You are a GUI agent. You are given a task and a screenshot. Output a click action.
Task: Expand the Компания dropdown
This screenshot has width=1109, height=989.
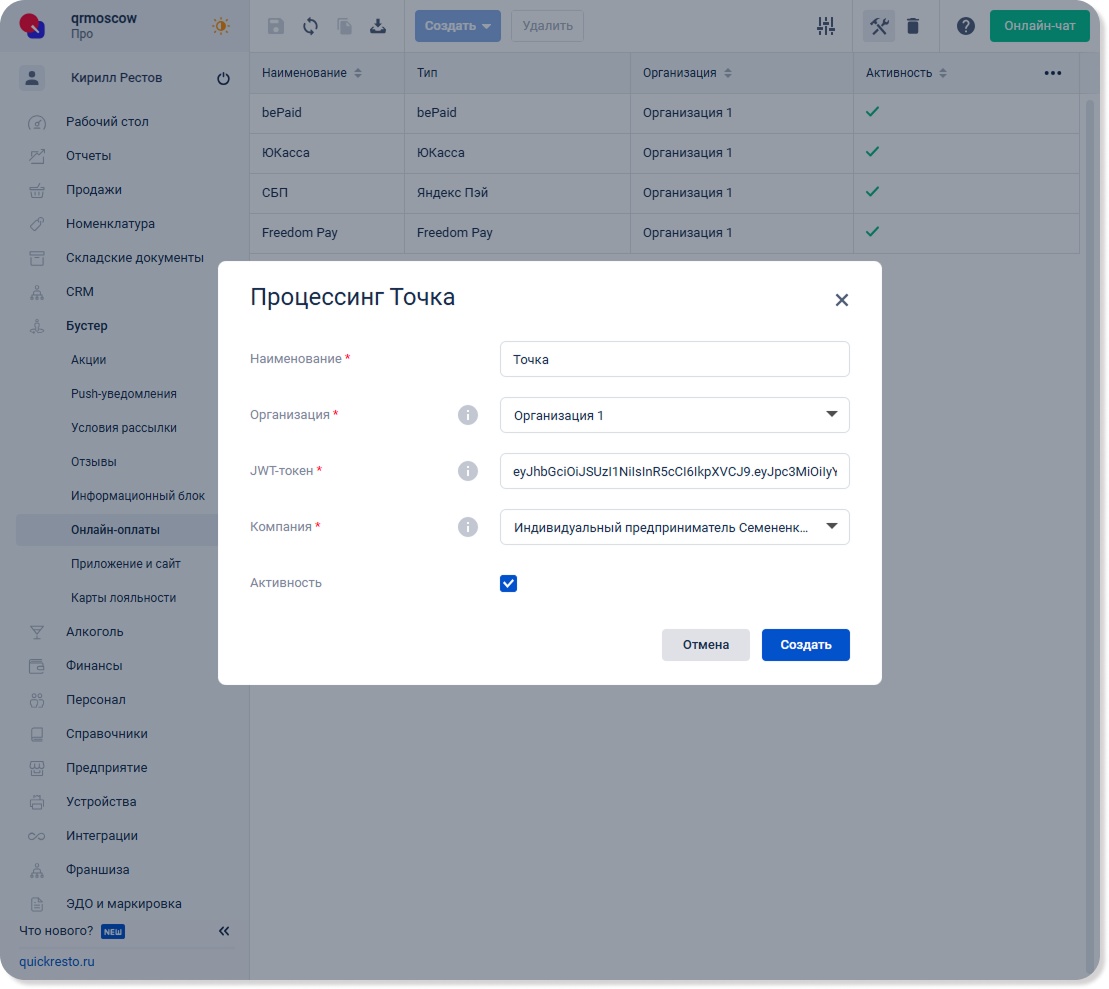(x=674, y=527)
